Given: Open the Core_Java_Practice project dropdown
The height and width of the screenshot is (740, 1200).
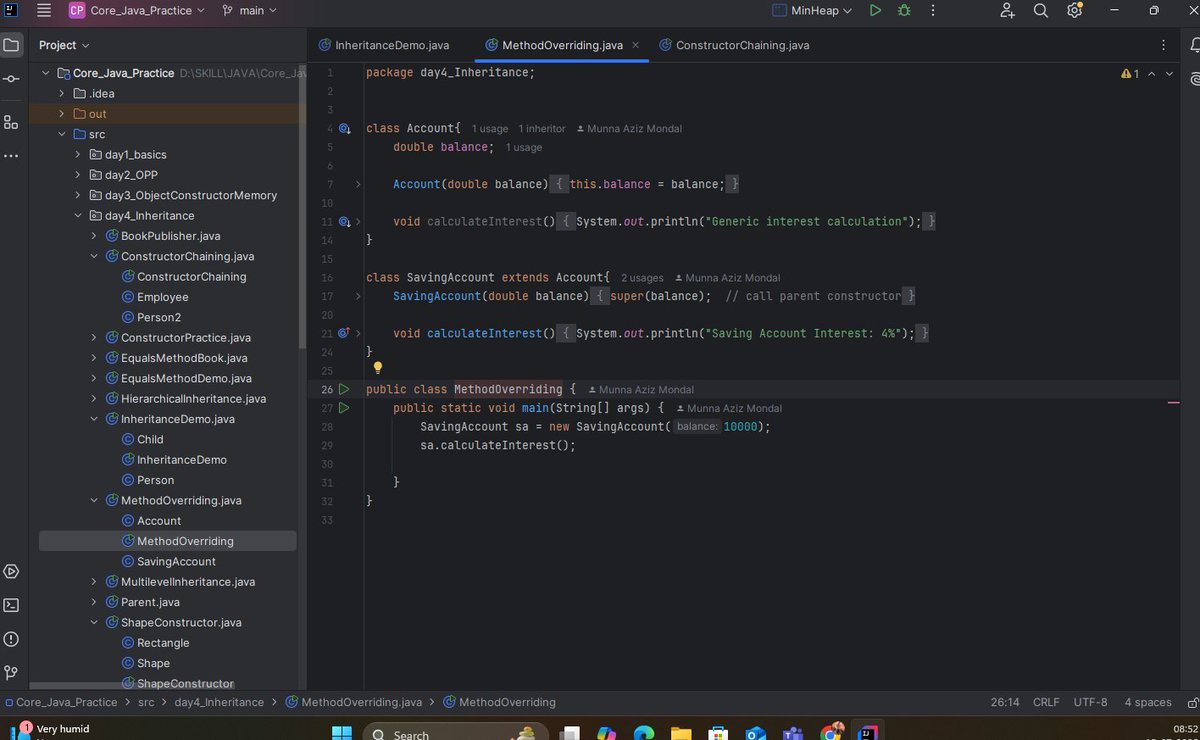Looking at the screenshot, I should [136, 10].
